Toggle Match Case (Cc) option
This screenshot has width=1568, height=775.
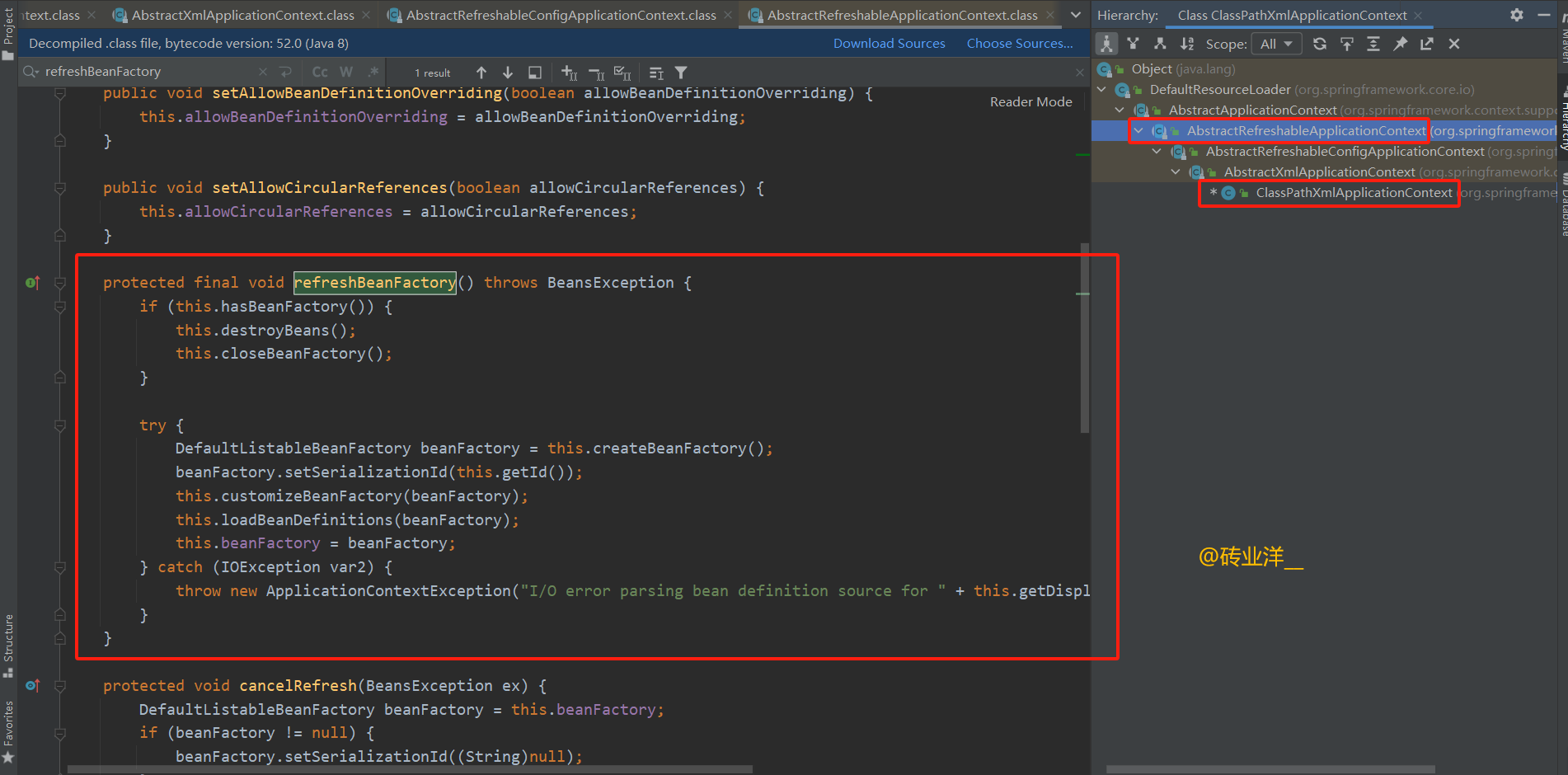(x=320, y=72)
